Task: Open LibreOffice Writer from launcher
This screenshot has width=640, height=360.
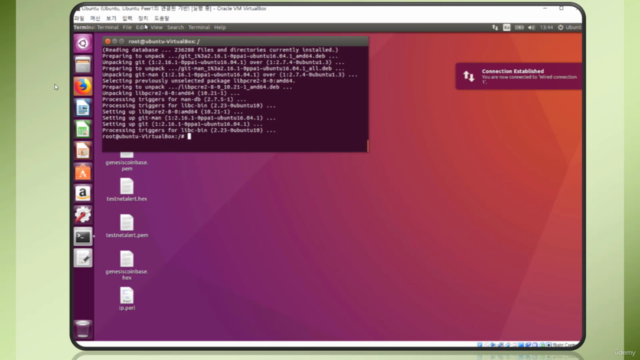Action: point(83,108)
